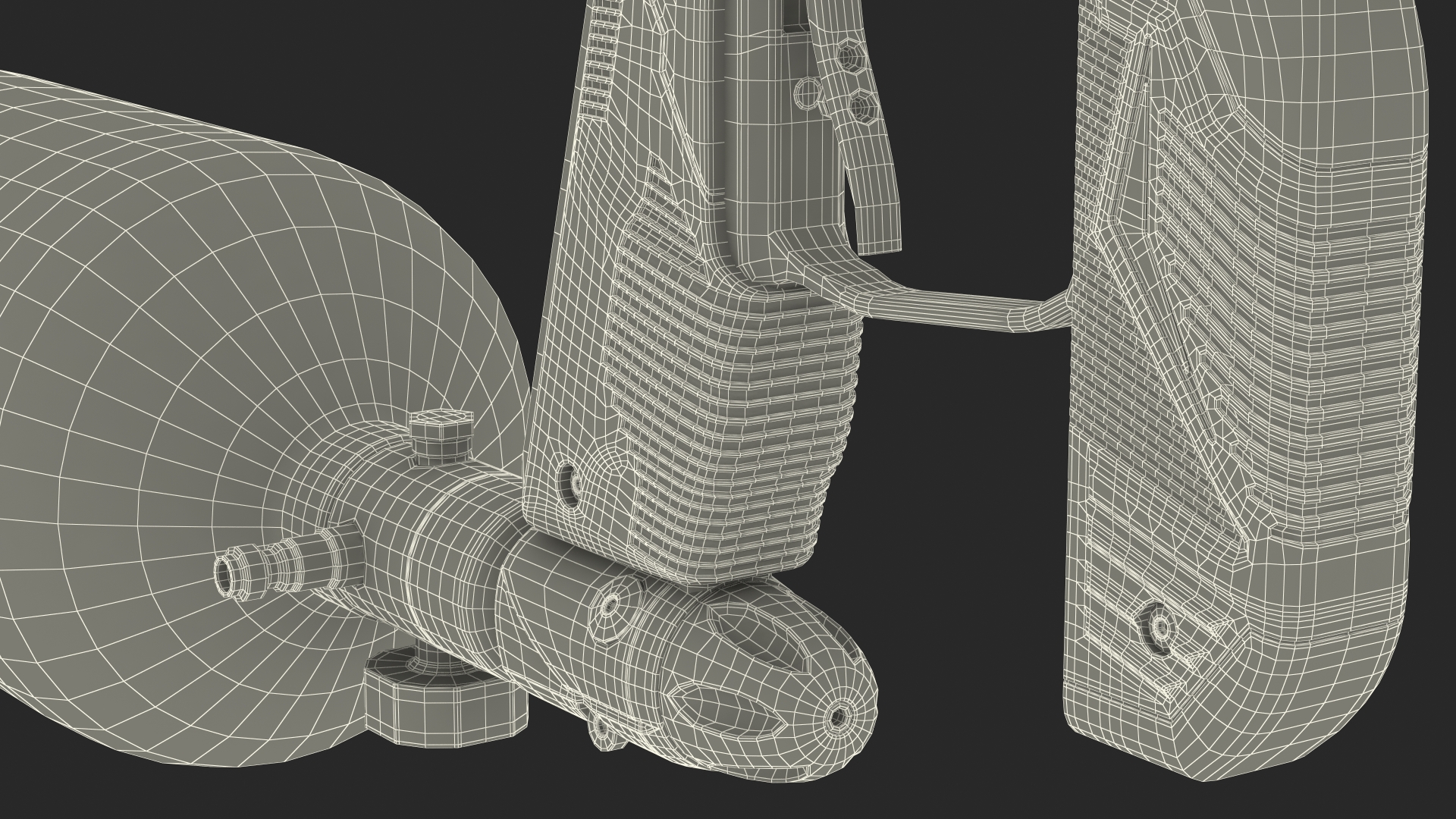The height and width of the screenshot is (819, 1456).
Task: Pick the round knob beneath the valve body
Action: [445, 699]
